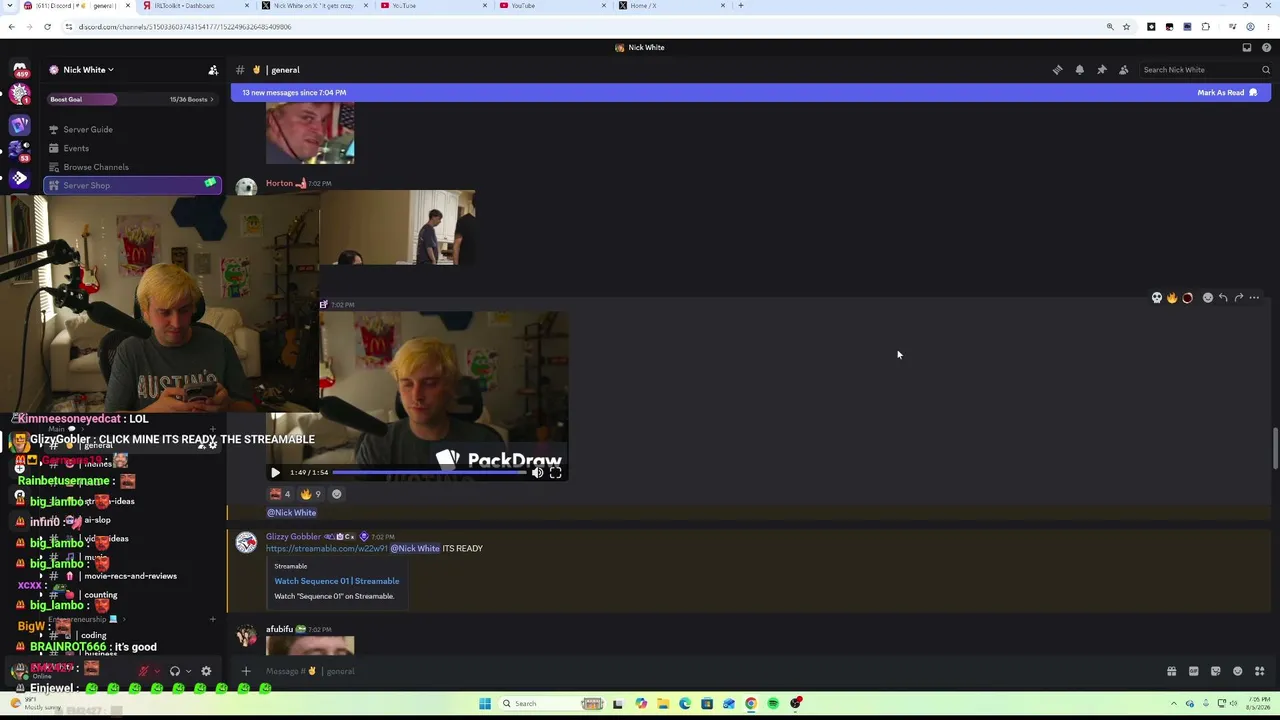Image resolution: width=1280 pixels, height=720 pixels.
Task: Open User Settings gear
Action: click(206, 671)
